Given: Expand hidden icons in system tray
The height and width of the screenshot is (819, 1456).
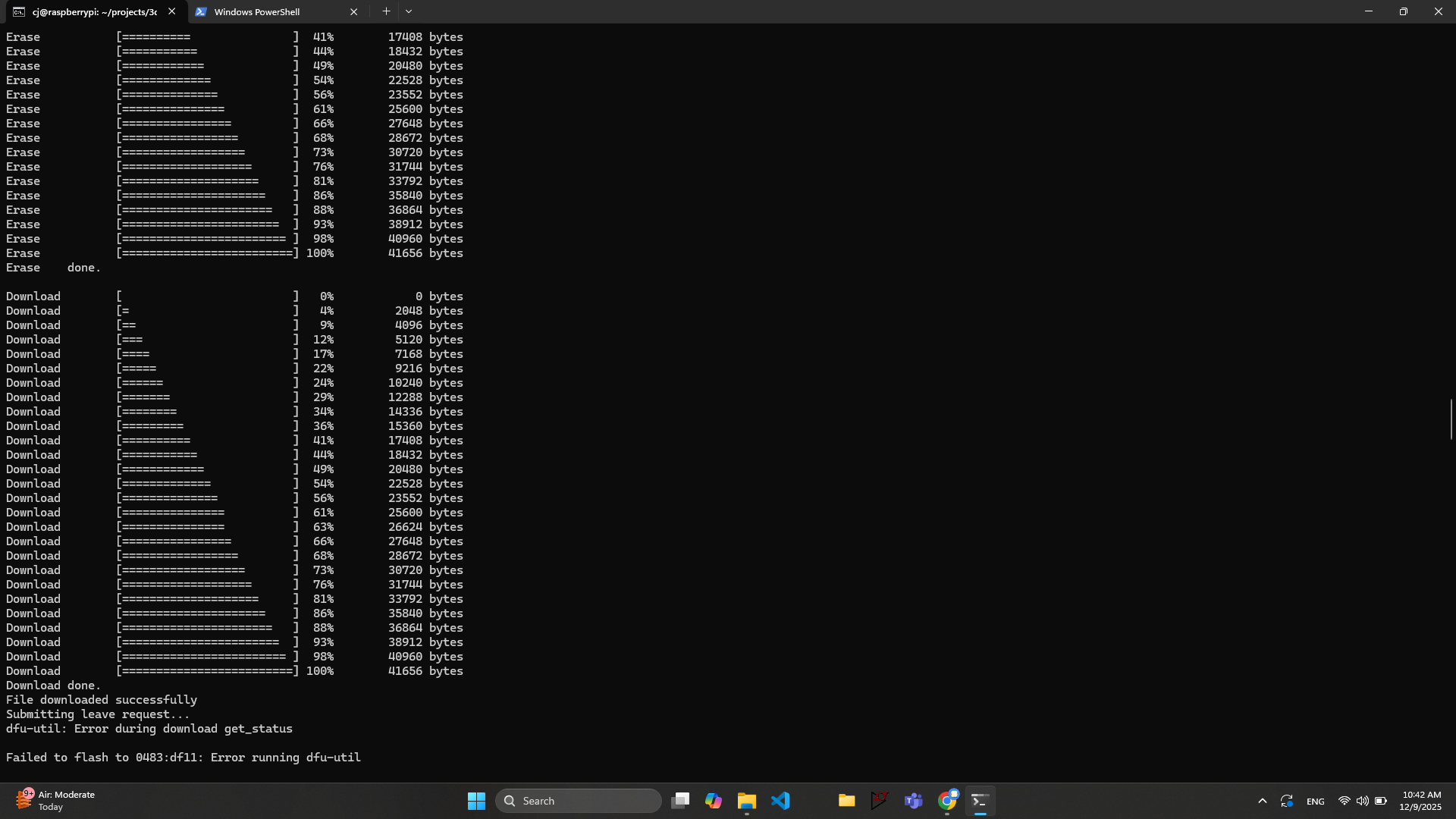Looking at the screenshot, I should pos(1262,800).
